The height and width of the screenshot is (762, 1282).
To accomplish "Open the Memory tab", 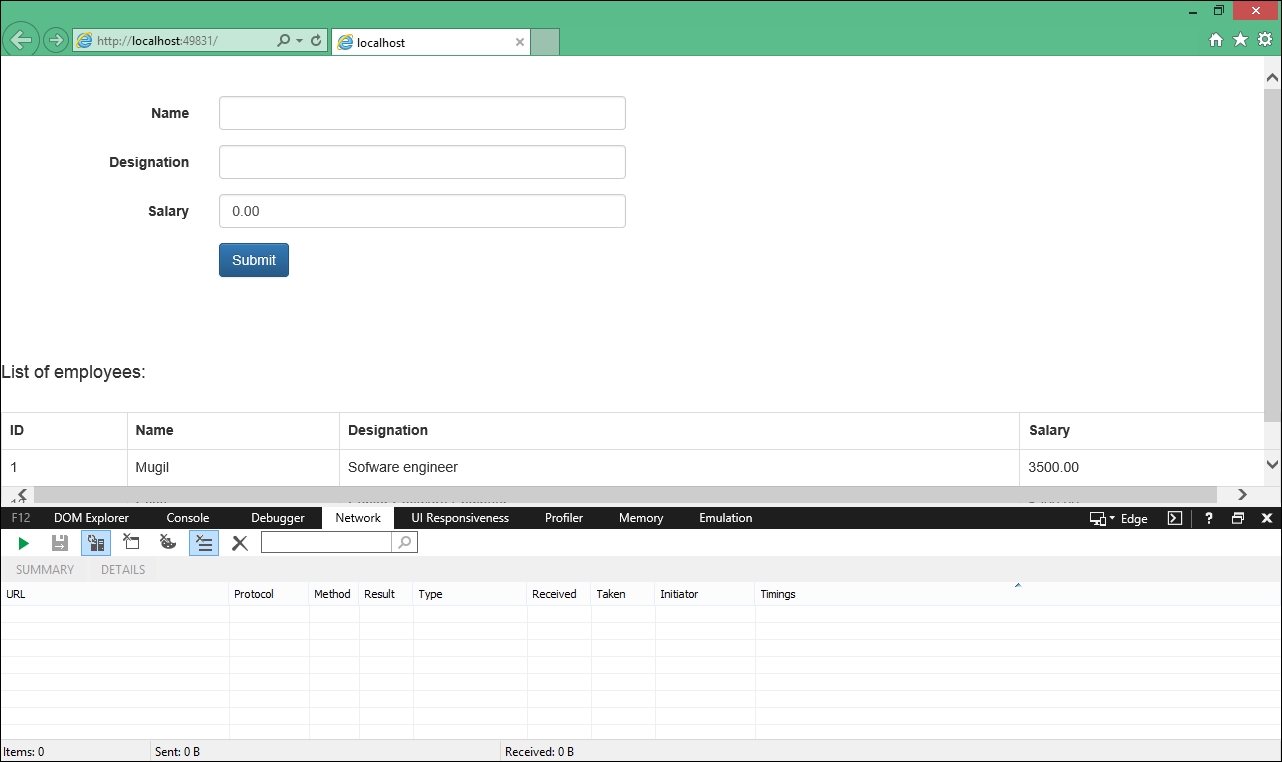I will tap(641, 518).
